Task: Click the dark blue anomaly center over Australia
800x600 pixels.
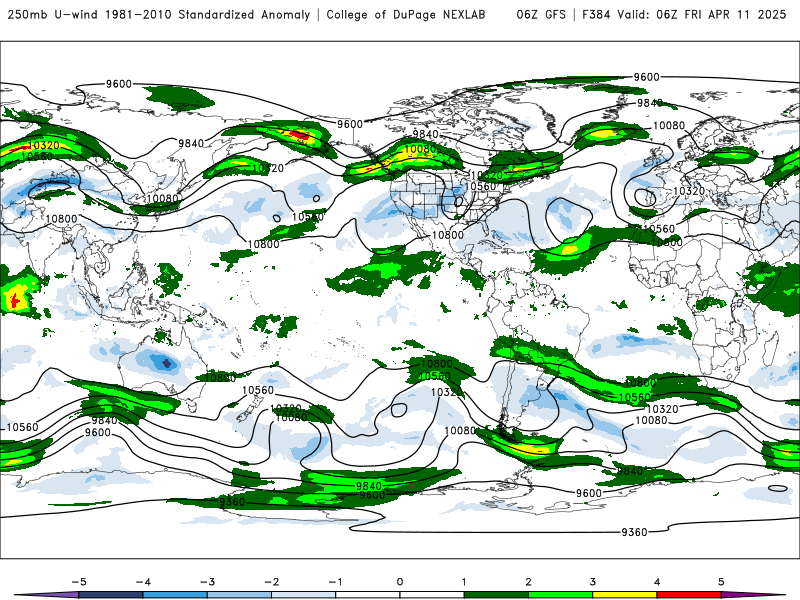Action: point(167,363)
